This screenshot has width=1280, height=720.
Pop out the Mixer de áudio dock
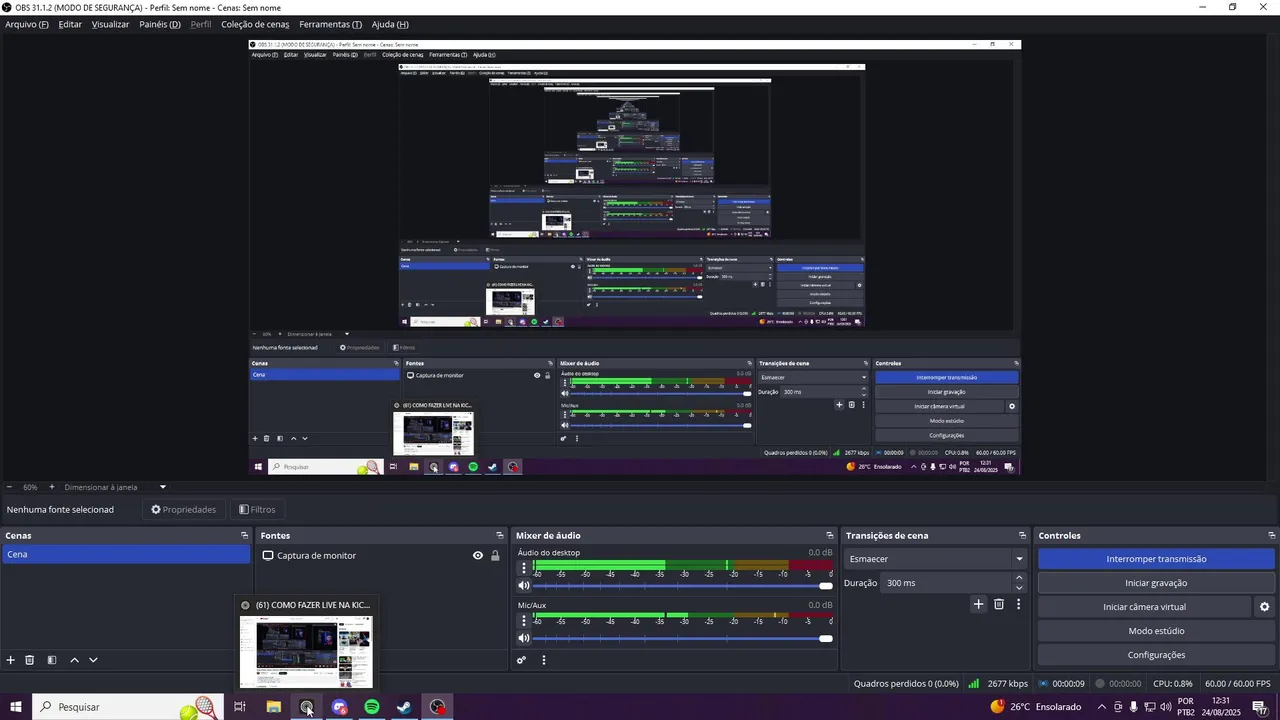click(829, 536)
